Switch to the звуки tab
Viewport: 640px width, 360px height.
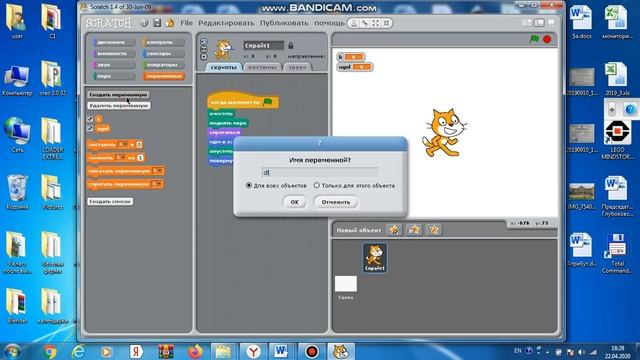[x=297, y=67]
